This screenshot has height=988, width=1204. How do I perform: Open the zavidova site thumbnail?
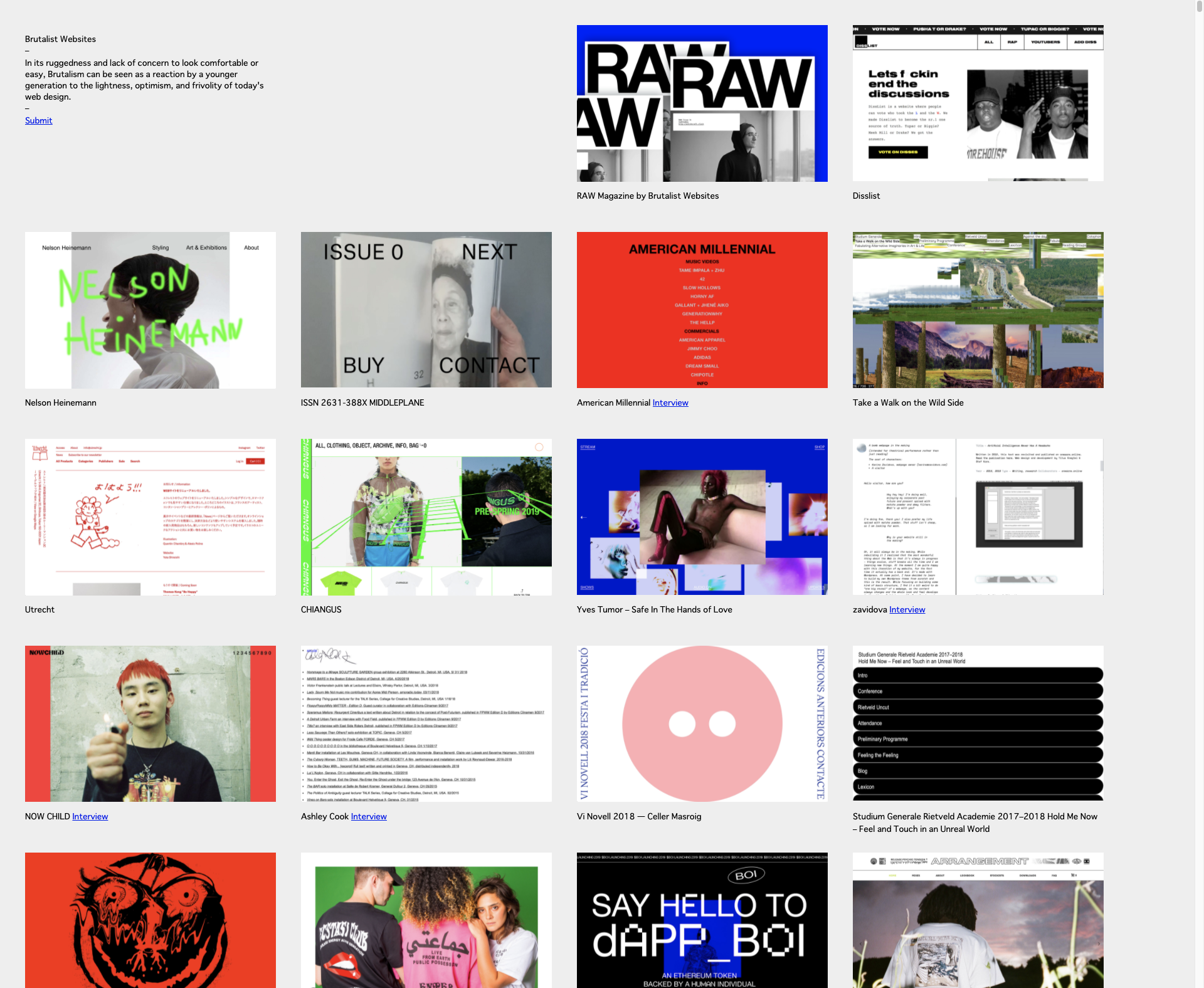[x=978, y=517]
